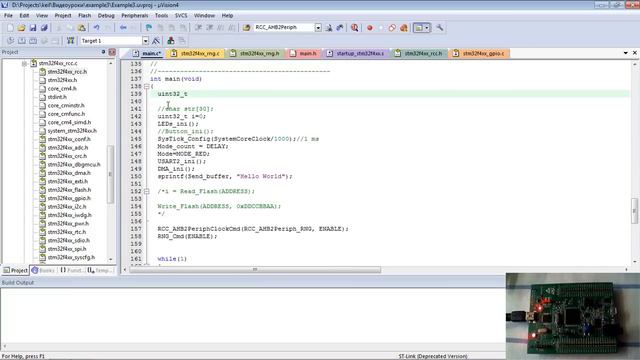Pin the Project panel
Screen dimensions: 640x360
103,52
